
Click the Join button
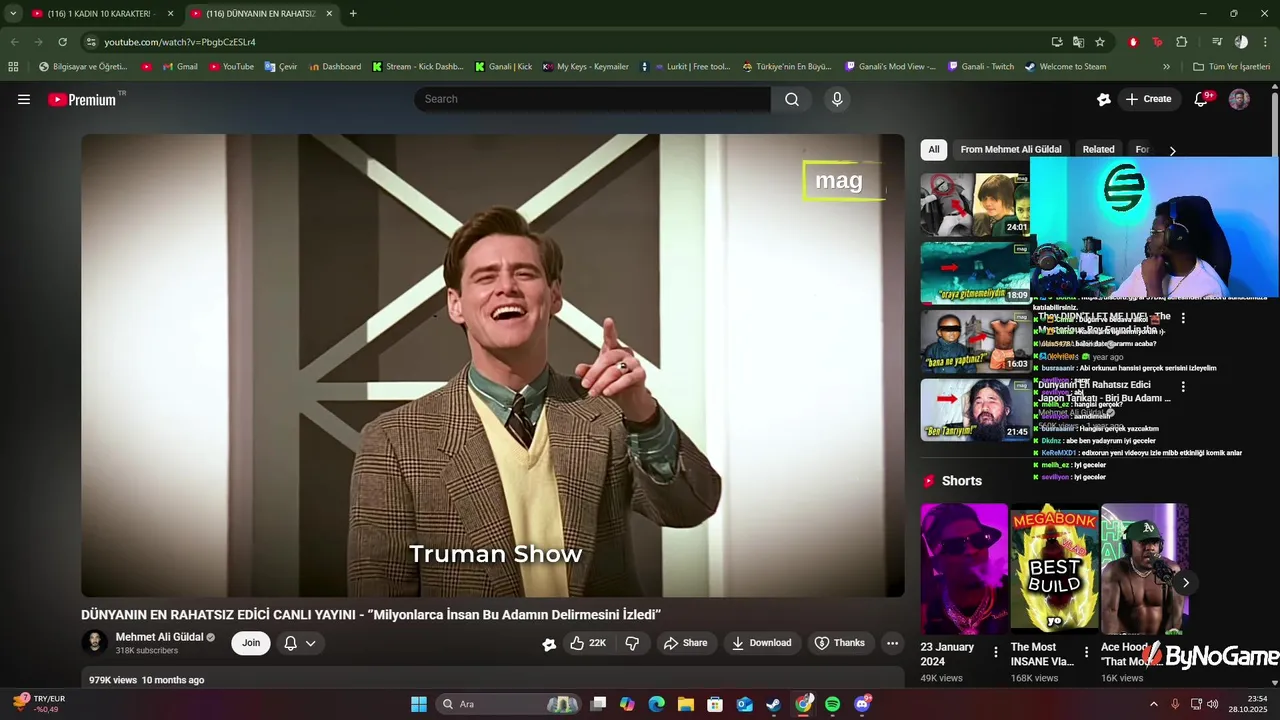tap(251, 643)
